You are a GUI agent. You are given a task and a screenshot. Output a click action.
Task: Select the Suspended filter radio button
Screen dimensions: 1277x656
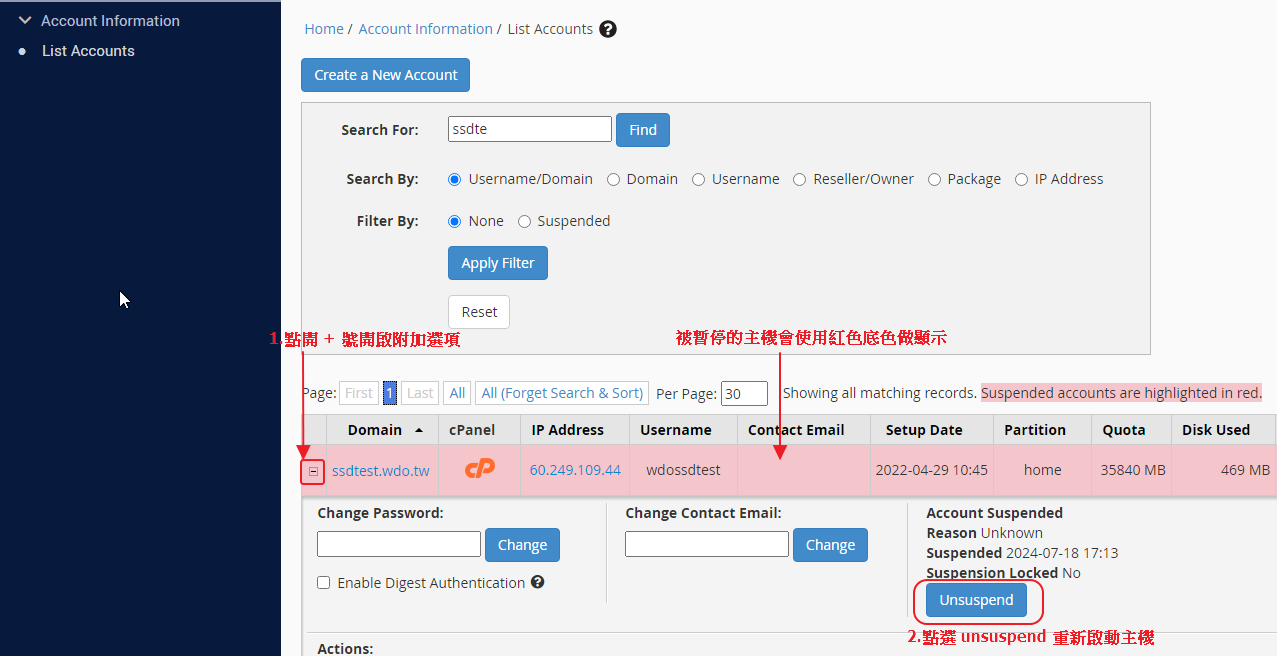524,221
